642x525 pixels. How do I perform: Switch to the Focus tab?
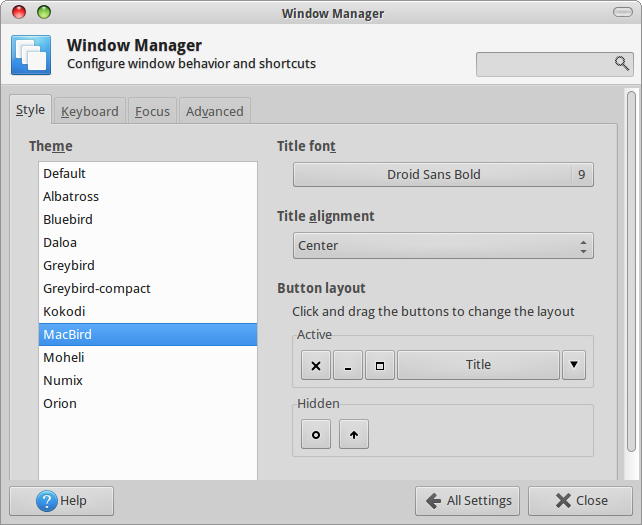152,111
